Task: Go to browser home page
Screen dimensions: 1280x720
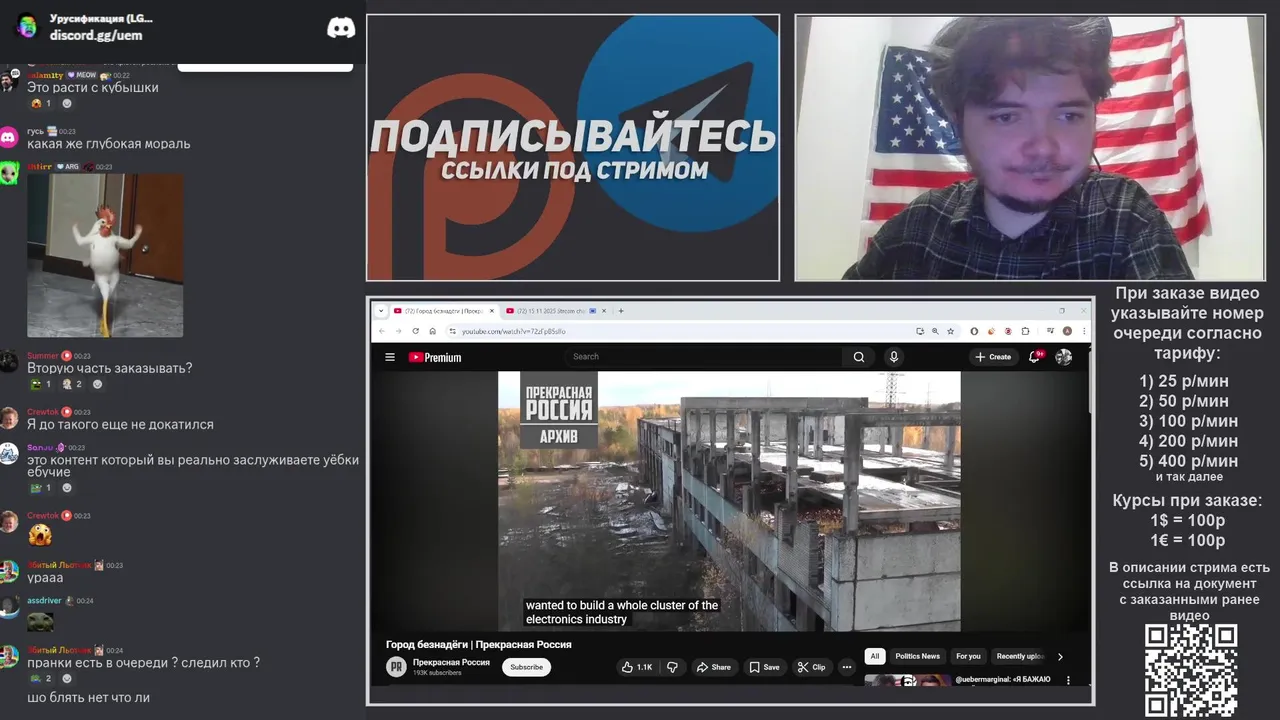Action: pyautogui.click(x=432, y=331)
